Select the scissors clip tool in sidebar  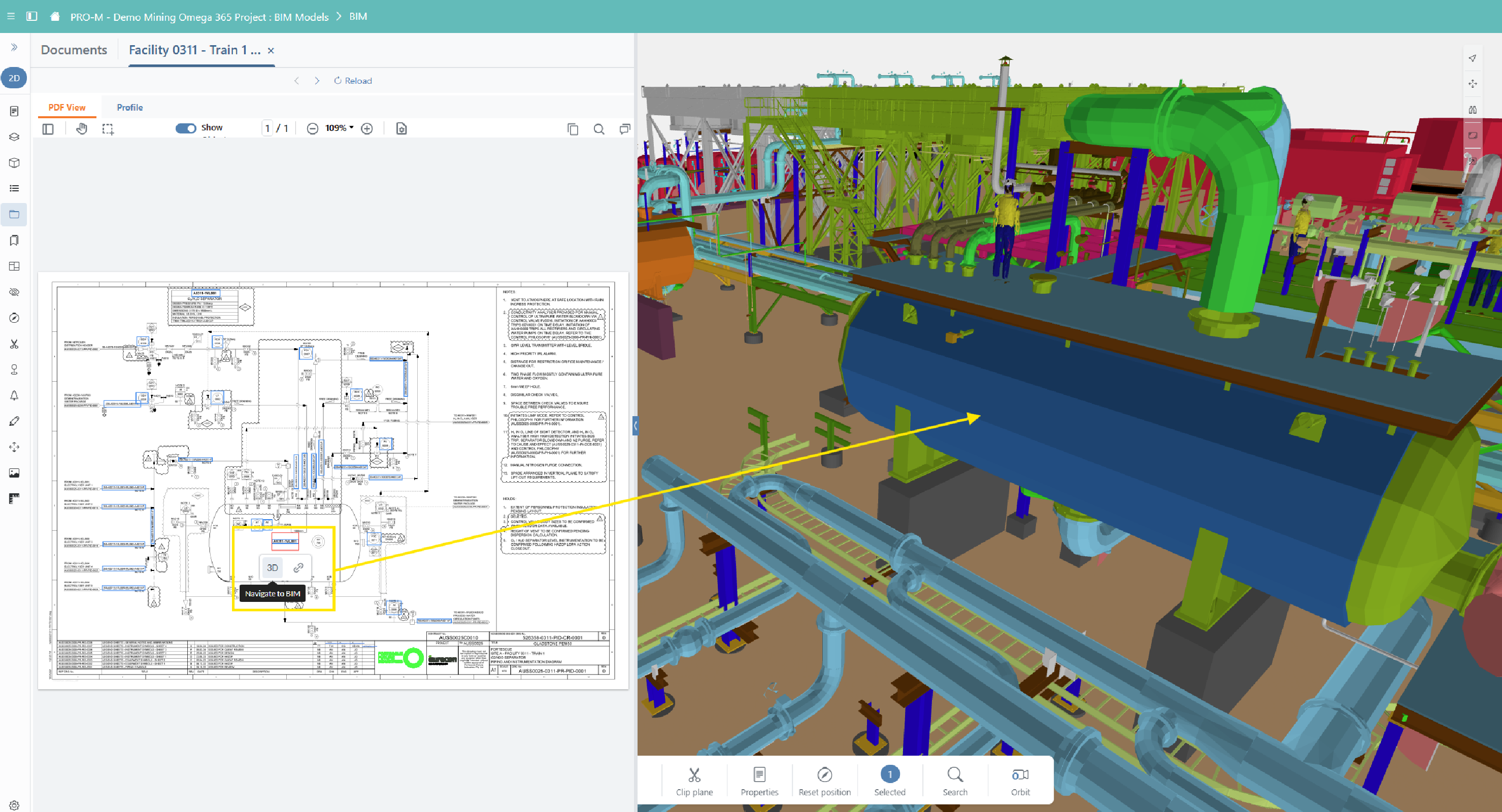pos(14,344)
